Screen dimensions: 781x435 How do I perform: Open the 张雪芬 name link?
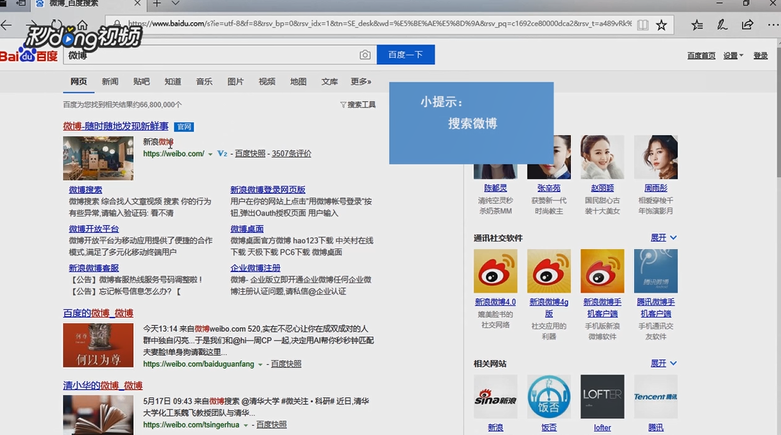click(x=549, y=188)
